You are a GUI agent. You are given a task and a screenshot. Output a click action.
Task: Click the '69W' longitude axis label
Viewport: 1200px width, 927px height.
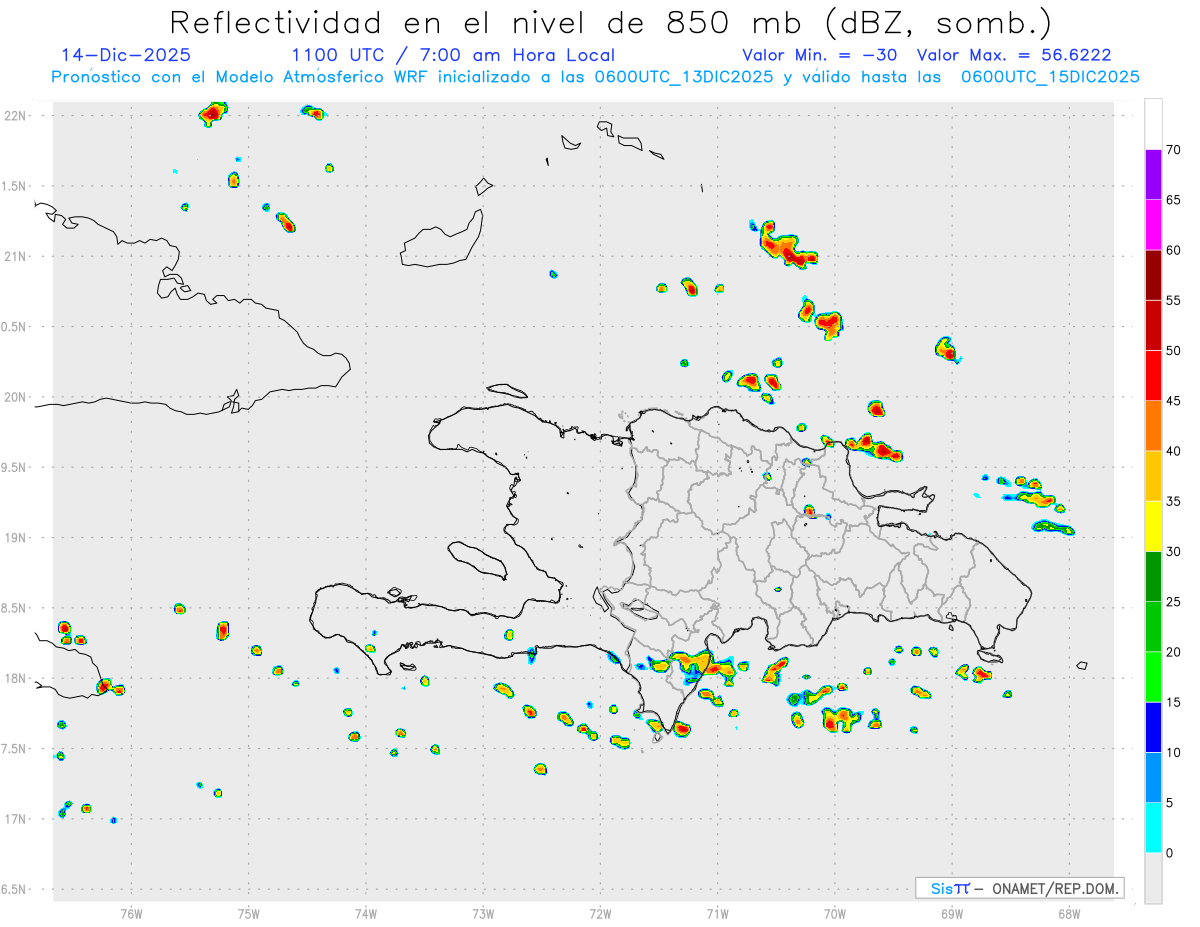point(952,912)
